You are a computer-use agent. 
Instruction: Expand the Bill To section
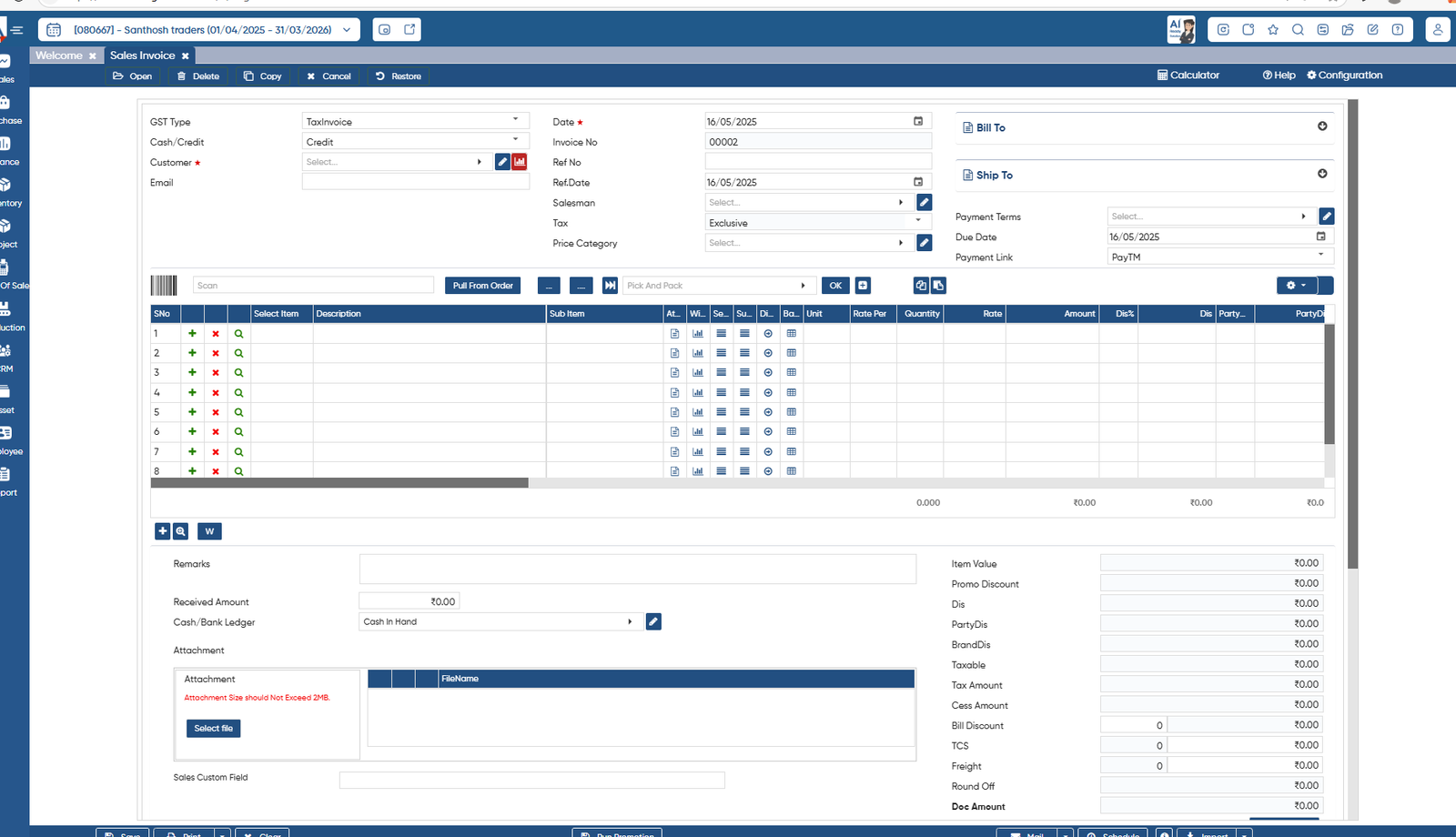coord(1322,126)
